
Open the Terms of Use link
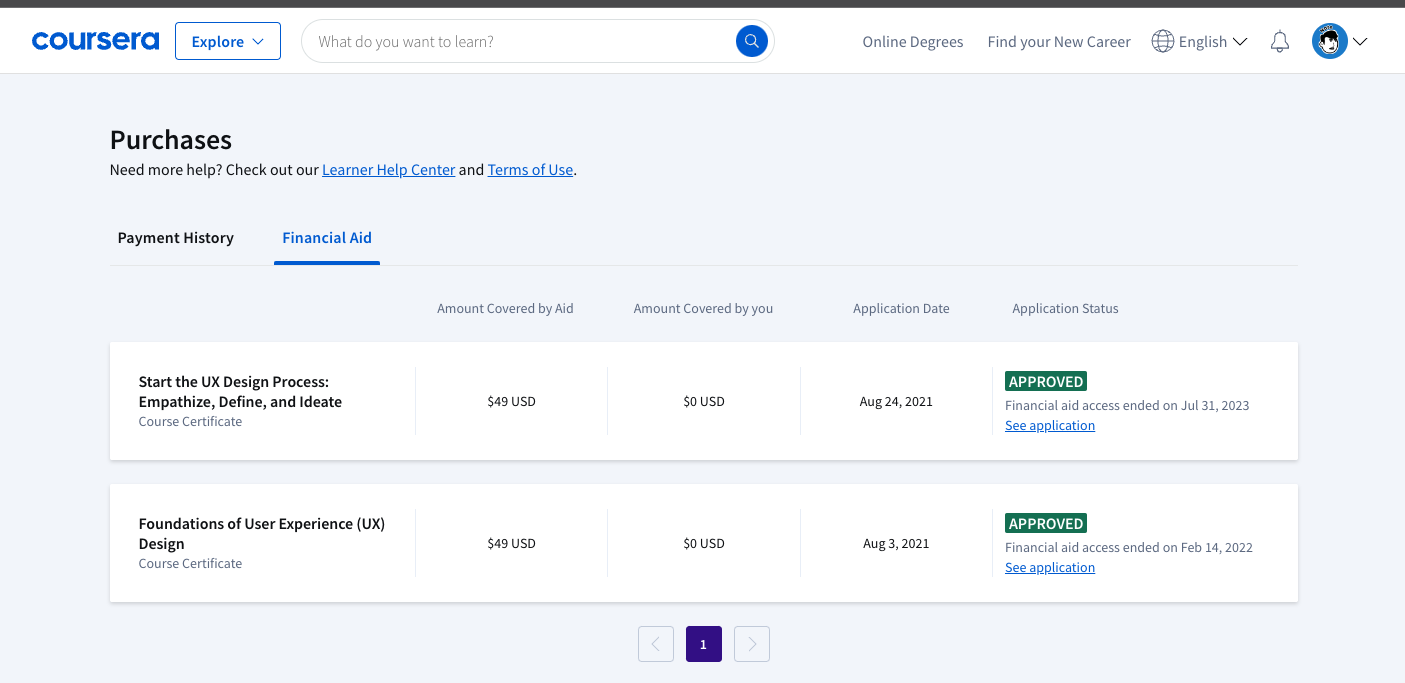pyautogui.click(x=530, y=170)
